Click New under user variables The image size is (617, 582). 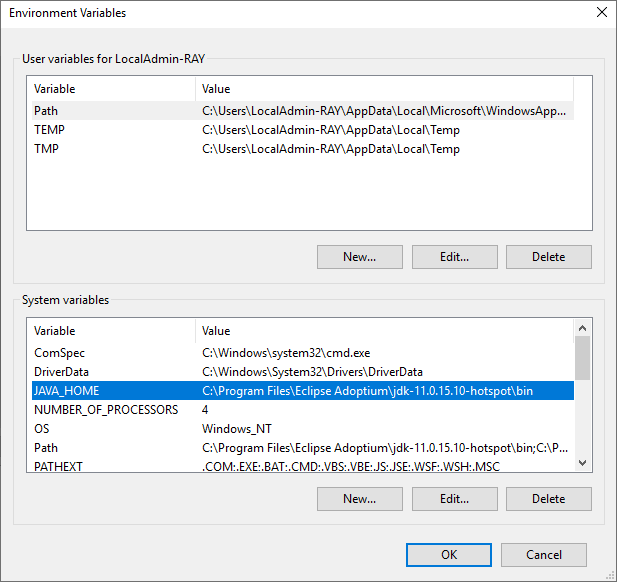coord(359,256)
